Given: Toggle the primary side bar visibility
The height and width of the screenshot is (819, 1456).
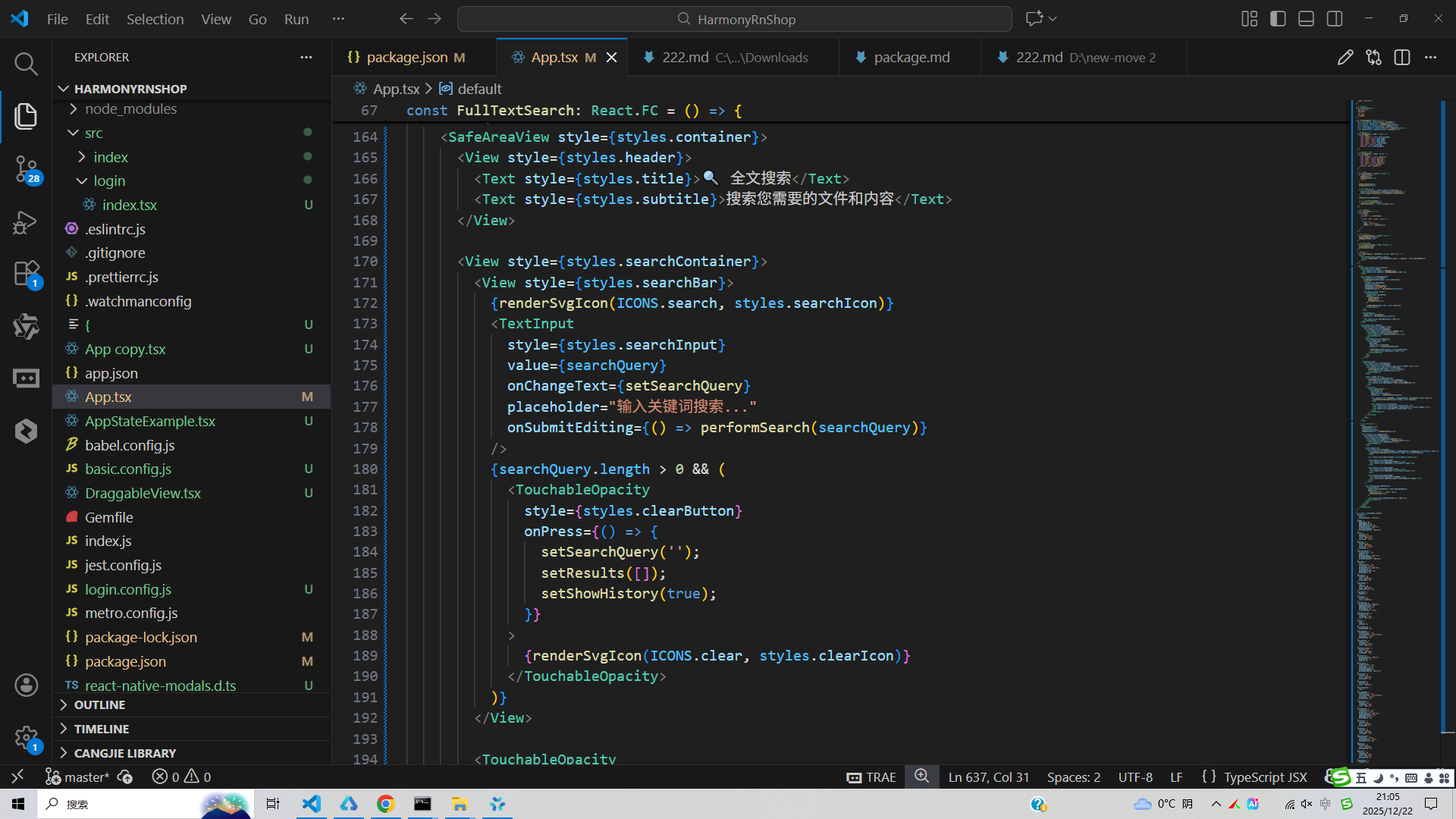Looking at the screenshot, I should pyautogui.click(x=1278, y=19).
